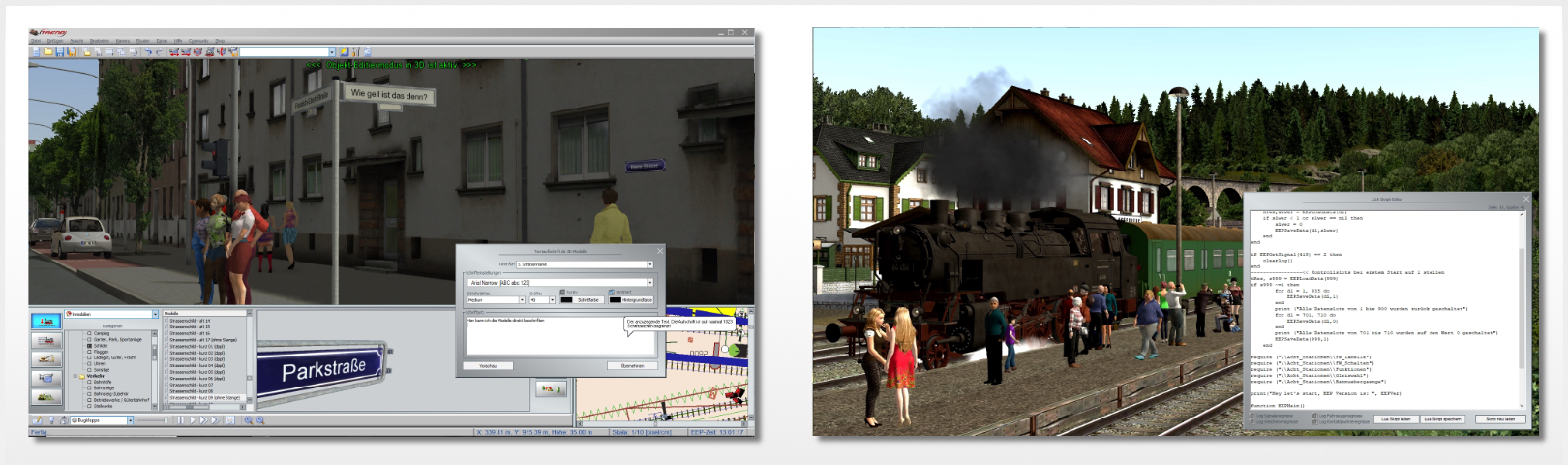The image size is (1568, 465).
Task: Click the Übernehmen button
Action: coord(632,366)
